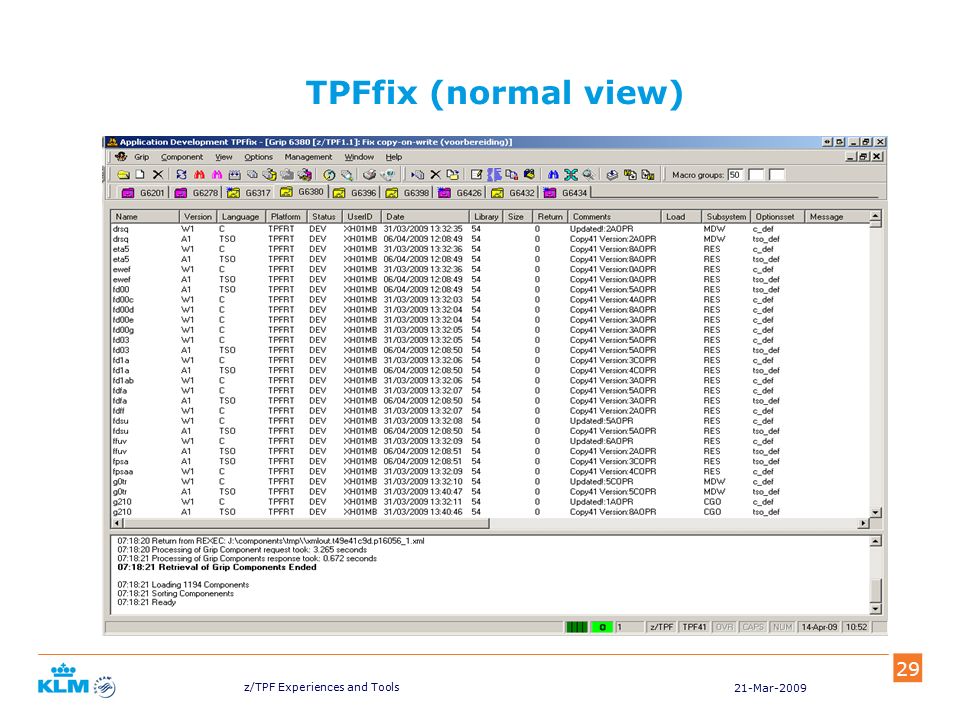Click the green crossed-arrows toolbar icon
960x720 pixels.
[571, 175]
